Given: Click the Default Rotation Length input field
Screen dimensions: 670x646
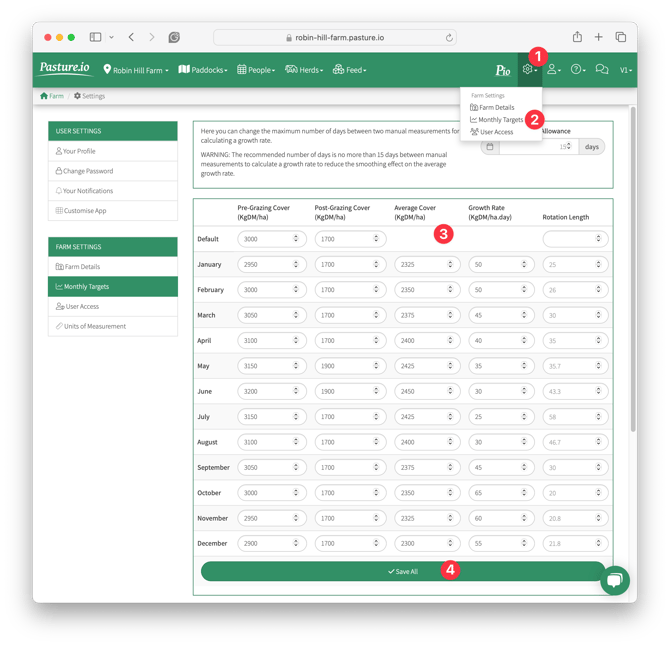Looking at the screenshot, I should 575,239.
